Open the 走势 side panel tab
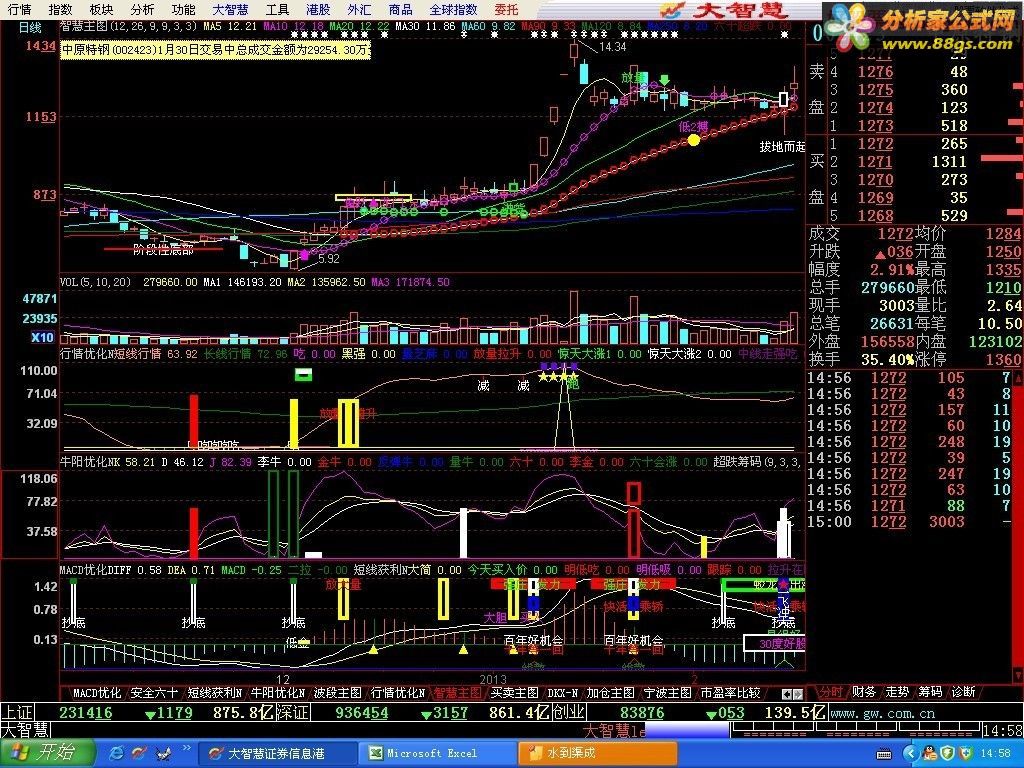 click(897, 692)
